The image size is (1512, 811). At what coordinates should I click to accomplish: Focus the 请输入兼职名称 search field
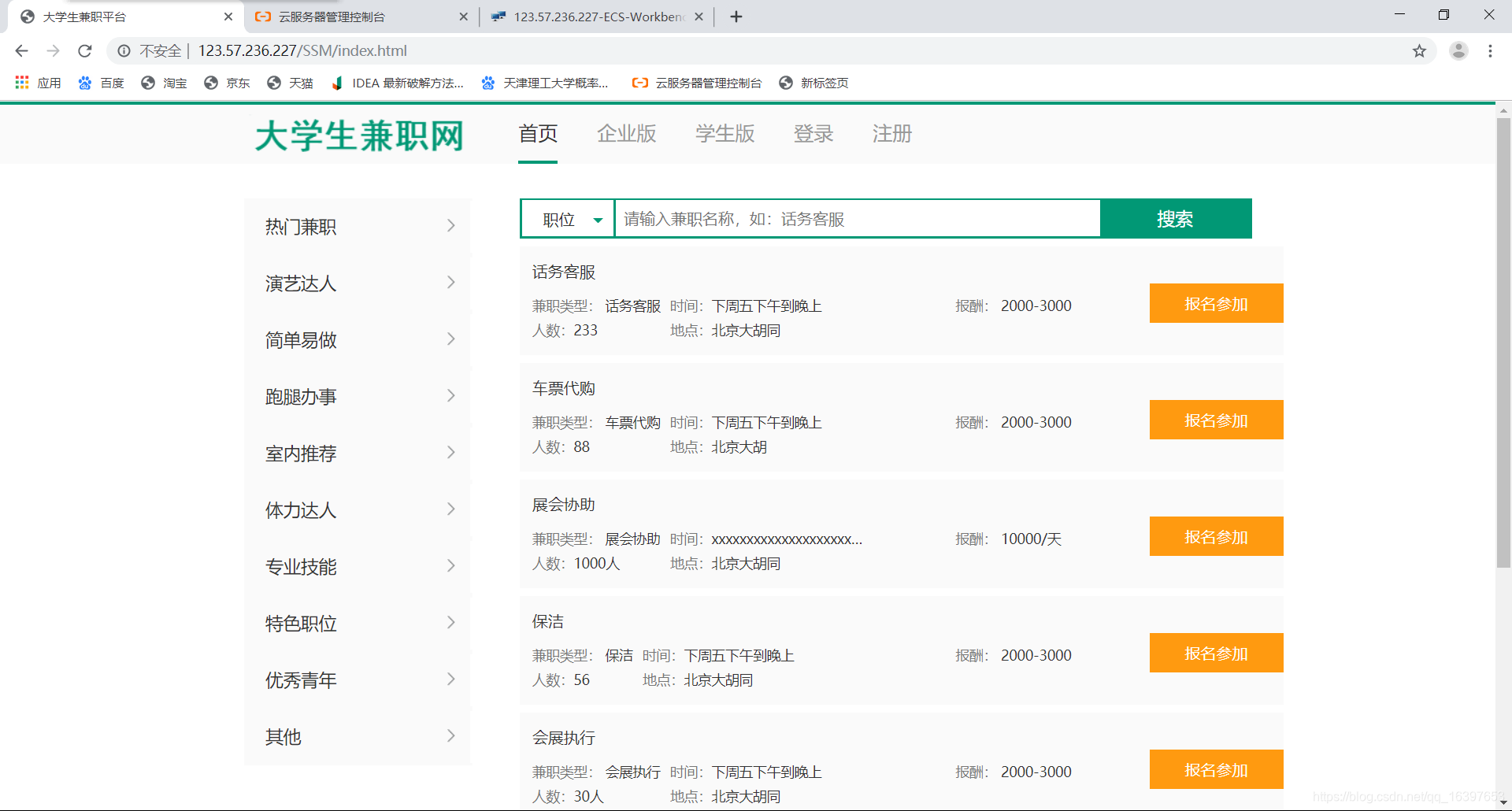click(x=857, y=219)
